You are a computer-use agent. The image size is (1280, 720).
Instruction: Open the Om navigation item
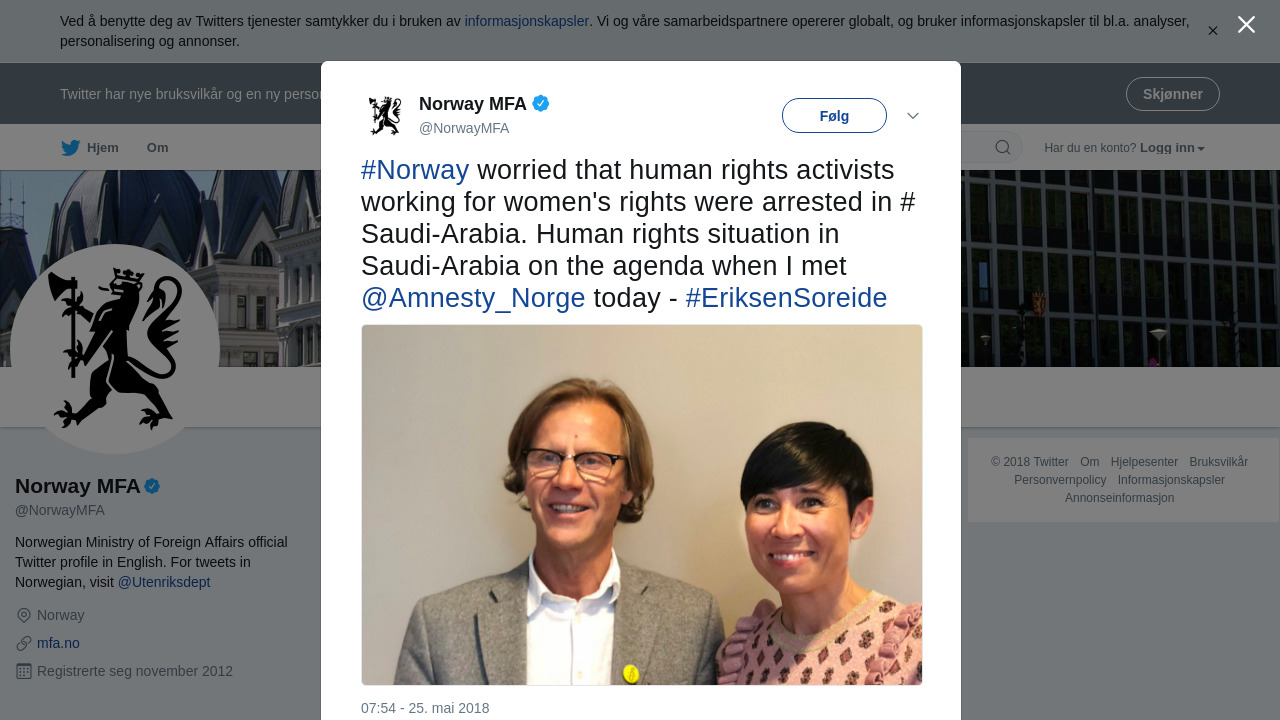click(158, 148)
